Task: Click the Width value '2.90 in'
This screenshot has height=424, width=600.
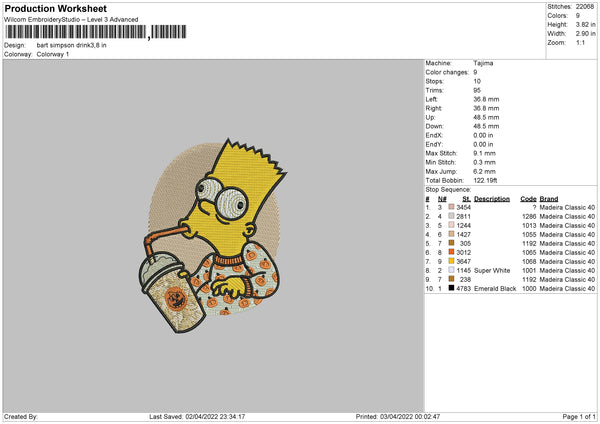Action: (585, 34)
